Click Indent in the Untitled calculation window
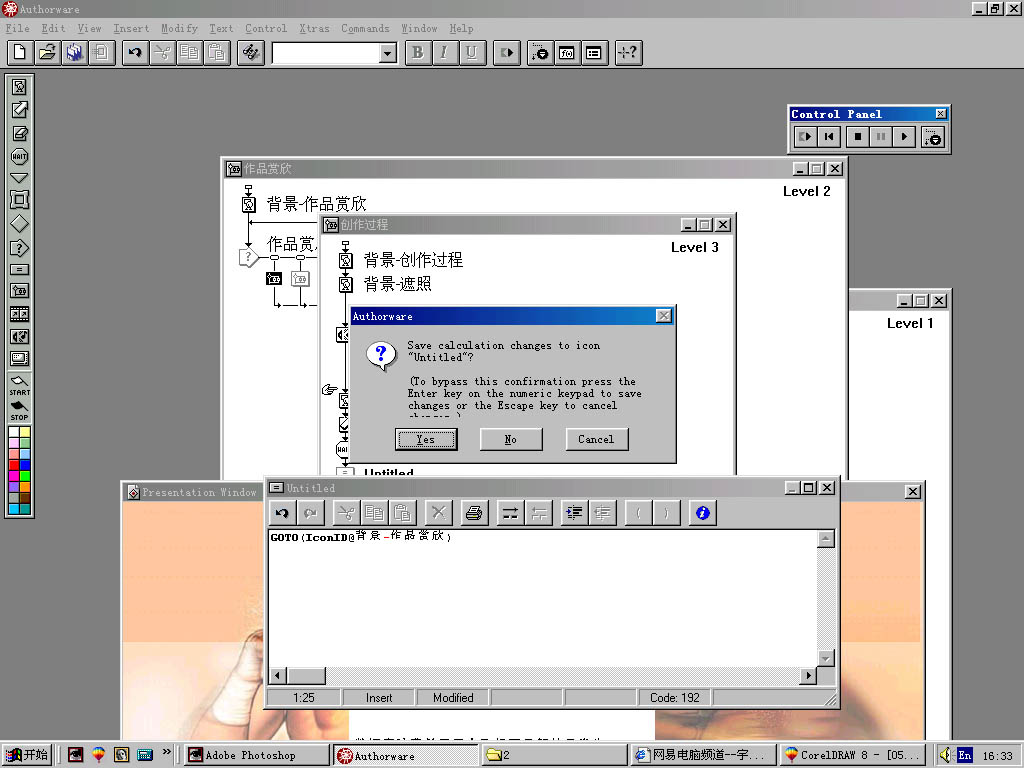 (574, 513)
